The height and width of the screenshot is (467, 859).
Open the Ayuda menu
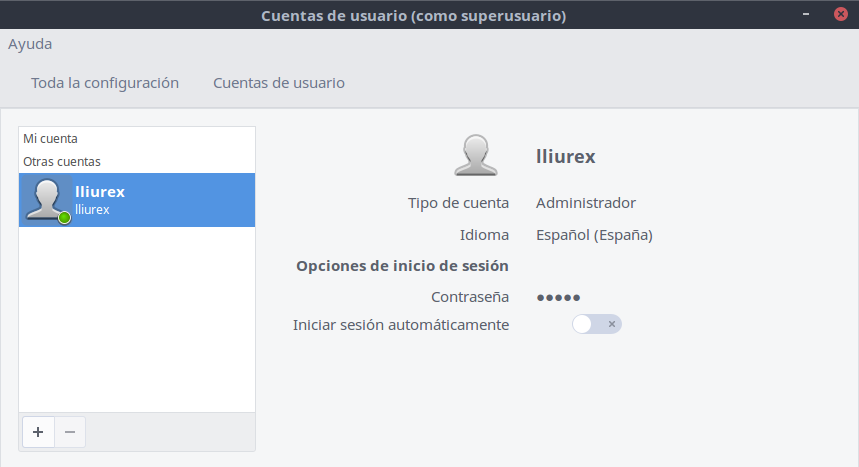[x=30, y=44]
